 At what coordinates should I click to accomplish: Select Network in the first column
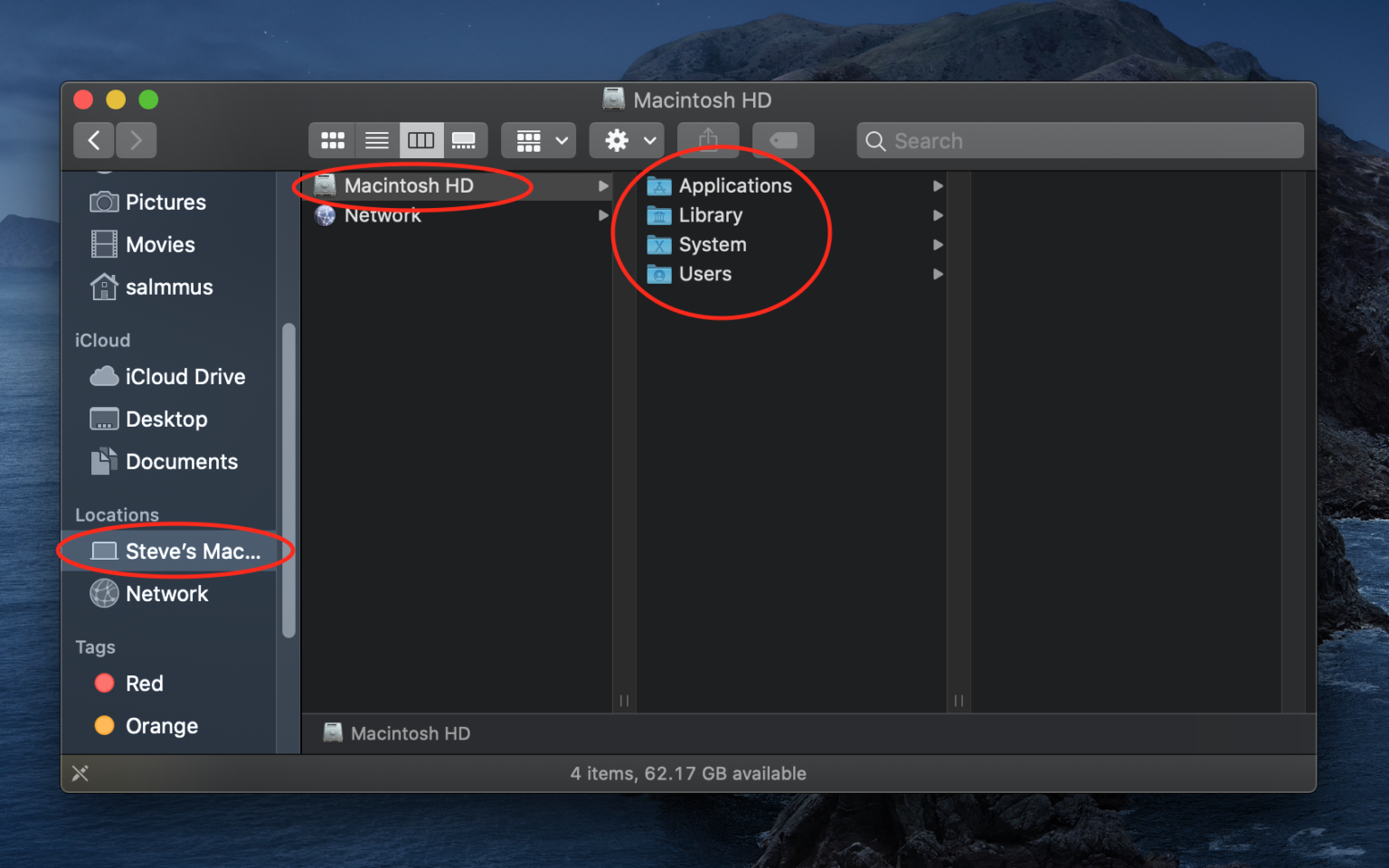(458, 215)
